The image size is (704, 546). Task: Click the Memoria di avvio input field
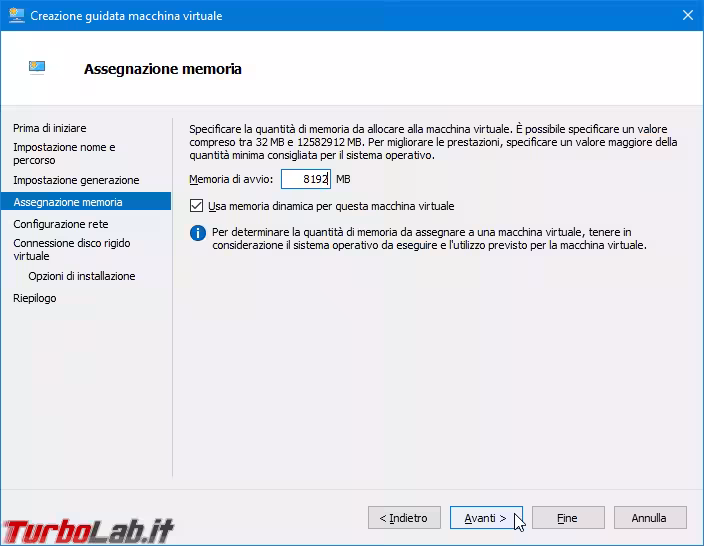tap(305, 179)
